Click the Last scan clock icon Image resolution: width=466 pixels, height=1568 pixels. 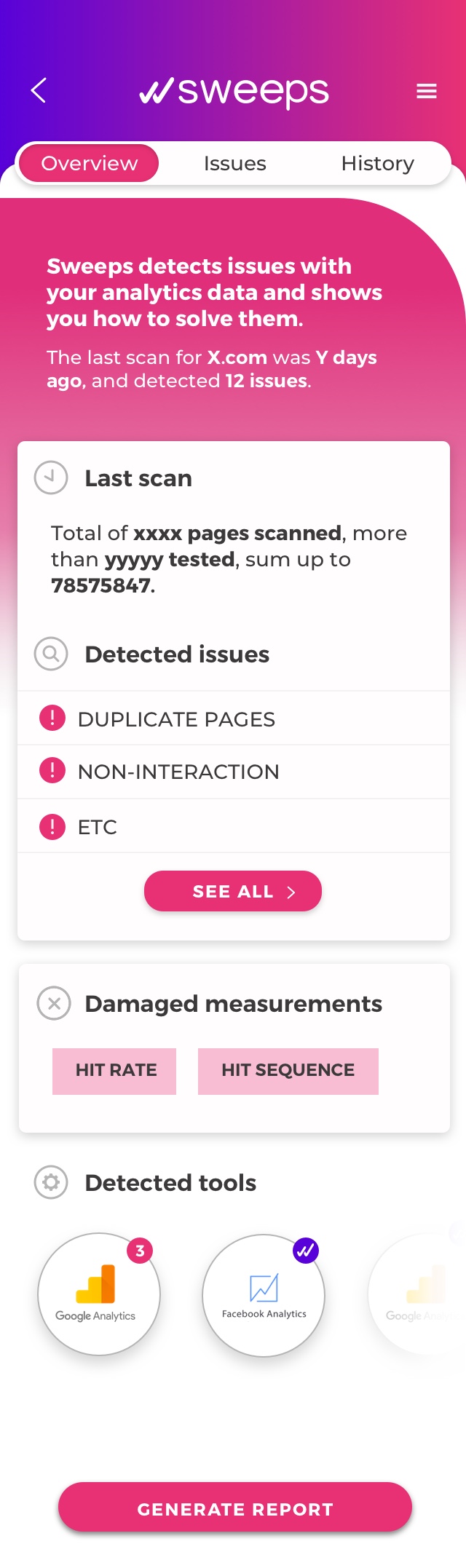point(51,478)
